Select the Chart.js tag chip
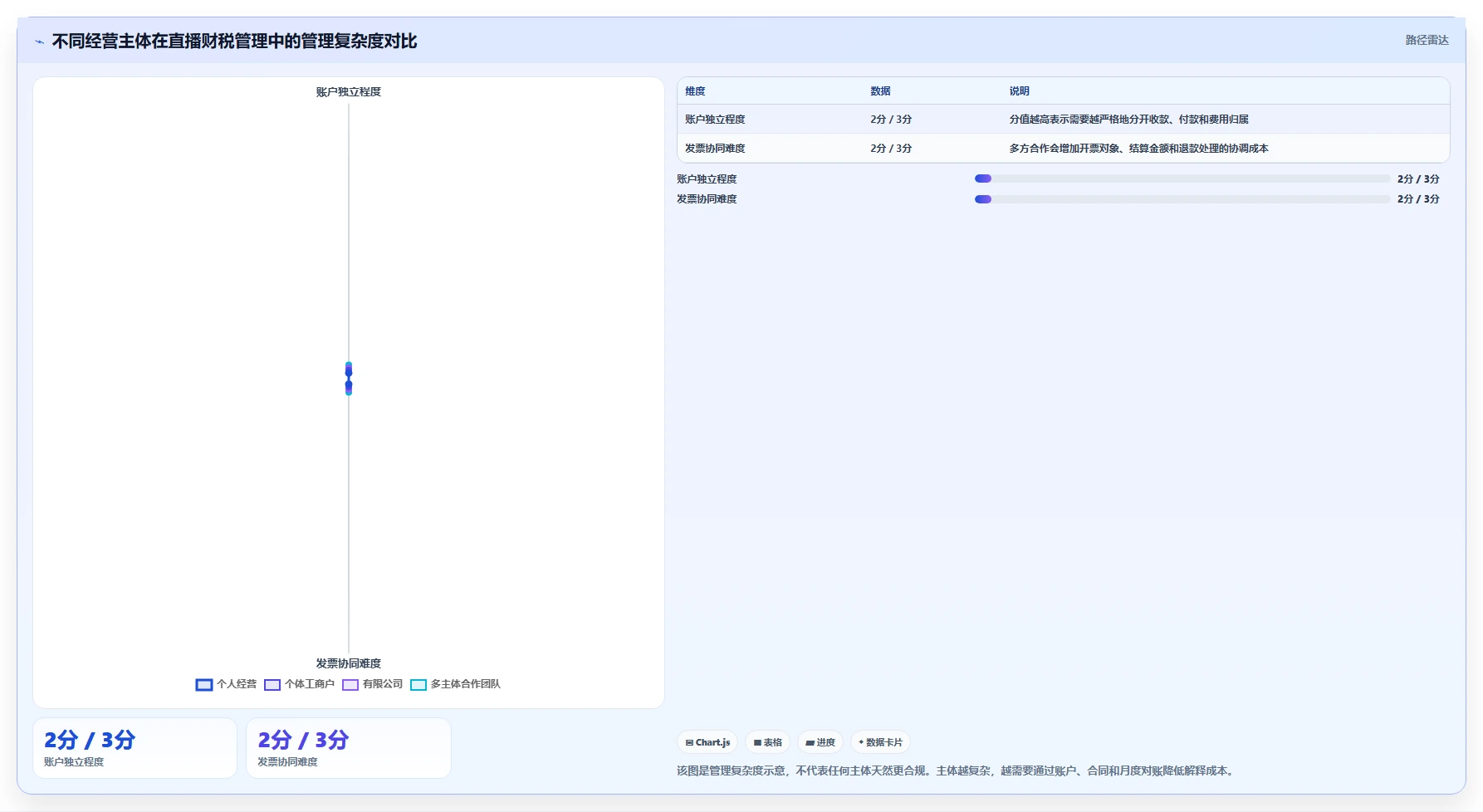 point(707,742)
